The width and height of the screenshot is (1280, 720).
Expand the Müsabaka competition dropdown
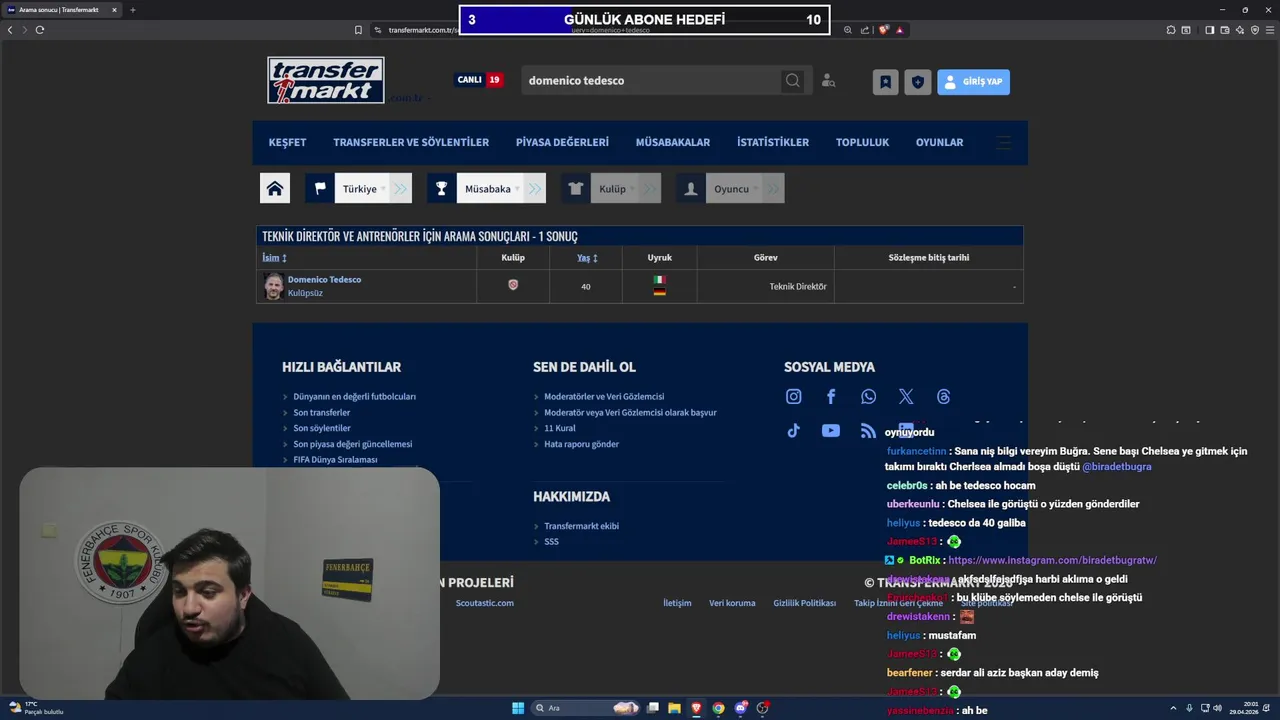[x=491, y=188]
